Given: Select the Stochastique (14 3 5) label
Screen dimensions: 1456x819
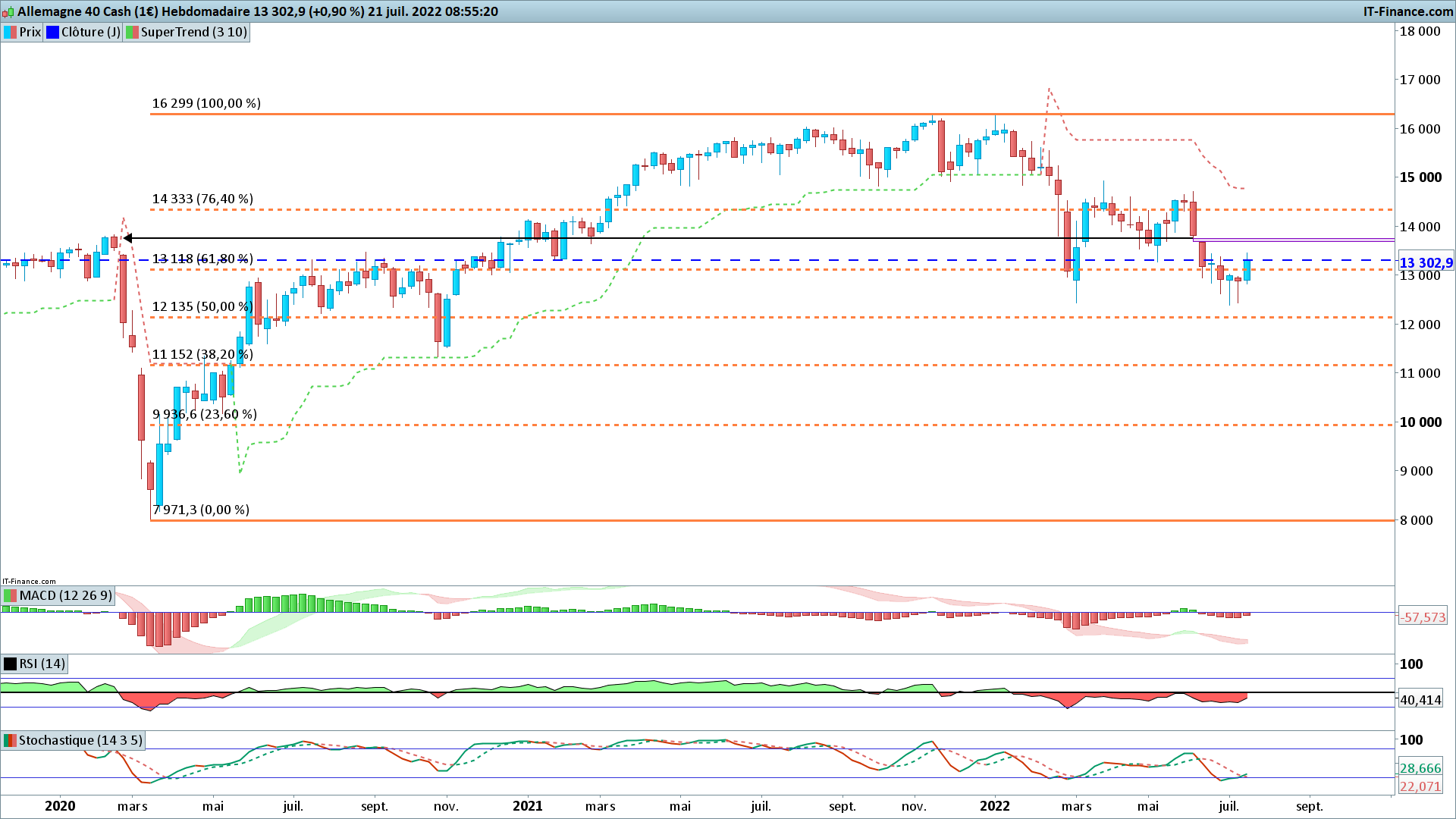Looking at the screenshot, I should pos(80,740).
